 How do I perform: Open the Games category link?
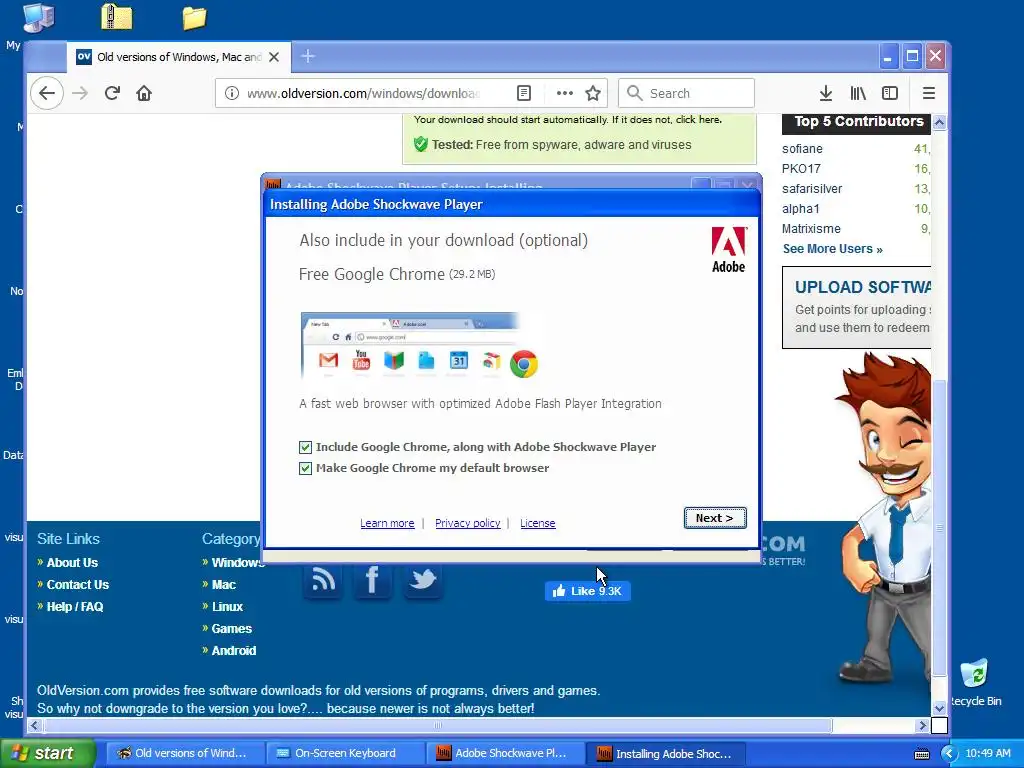pyautogui.click(x=231, y=629)
